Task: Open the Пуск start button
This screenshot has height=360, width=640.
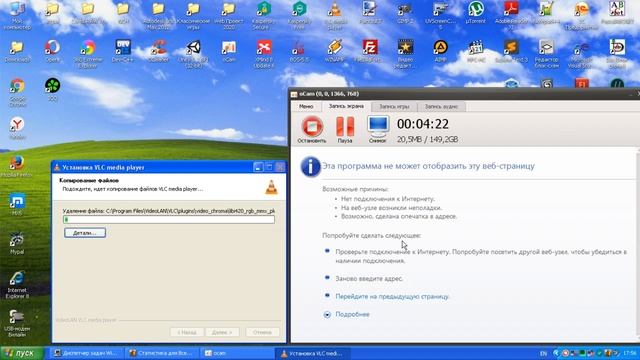Action: click(x=21, y=353)
